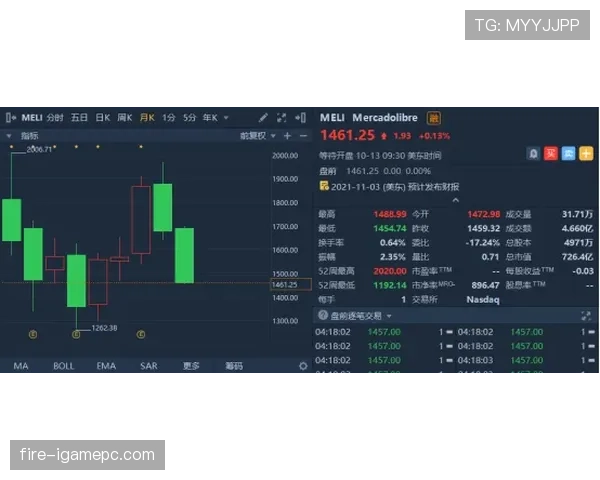Screen dimensions: 600x480
Task: Click the first earnings E marker under the chart
Action: pyautogui.click(x=33, y=335)
